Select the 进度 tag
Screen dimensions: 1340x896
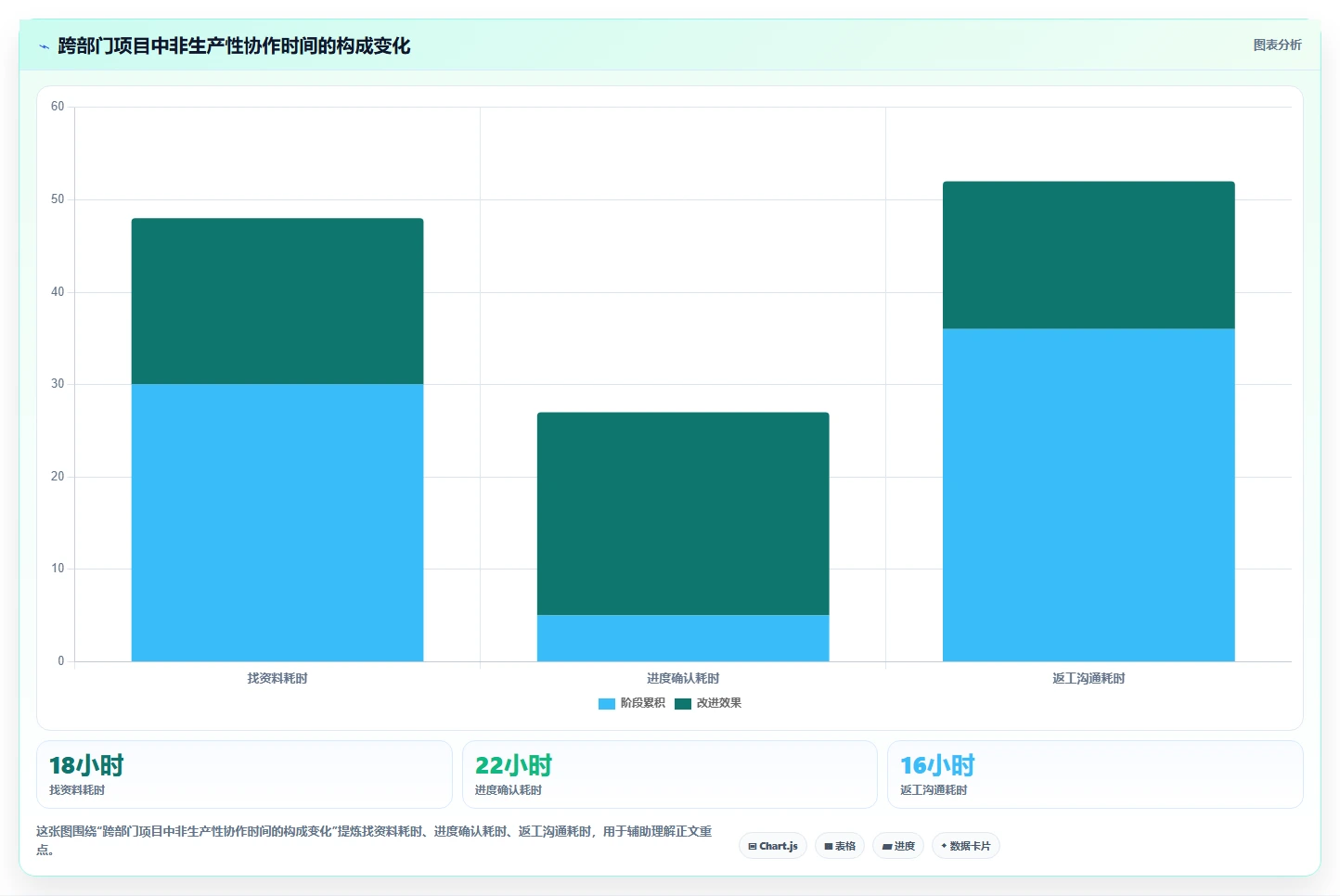pos(898,846)
